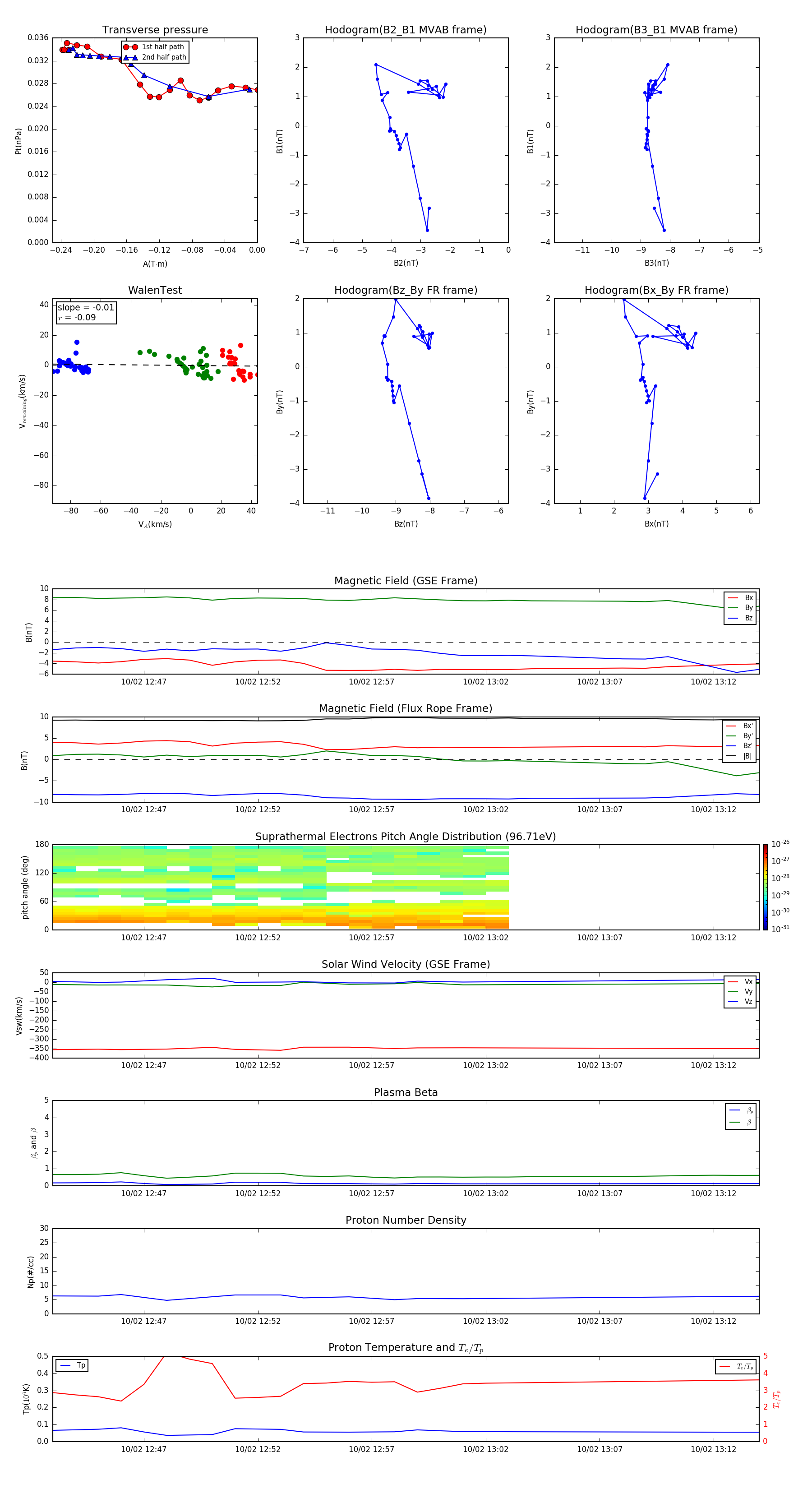Click the 'Solar Wind Velocity (GSE Frame)' title
Screen dimensions: 812x1489
click(x=406, y=964)
